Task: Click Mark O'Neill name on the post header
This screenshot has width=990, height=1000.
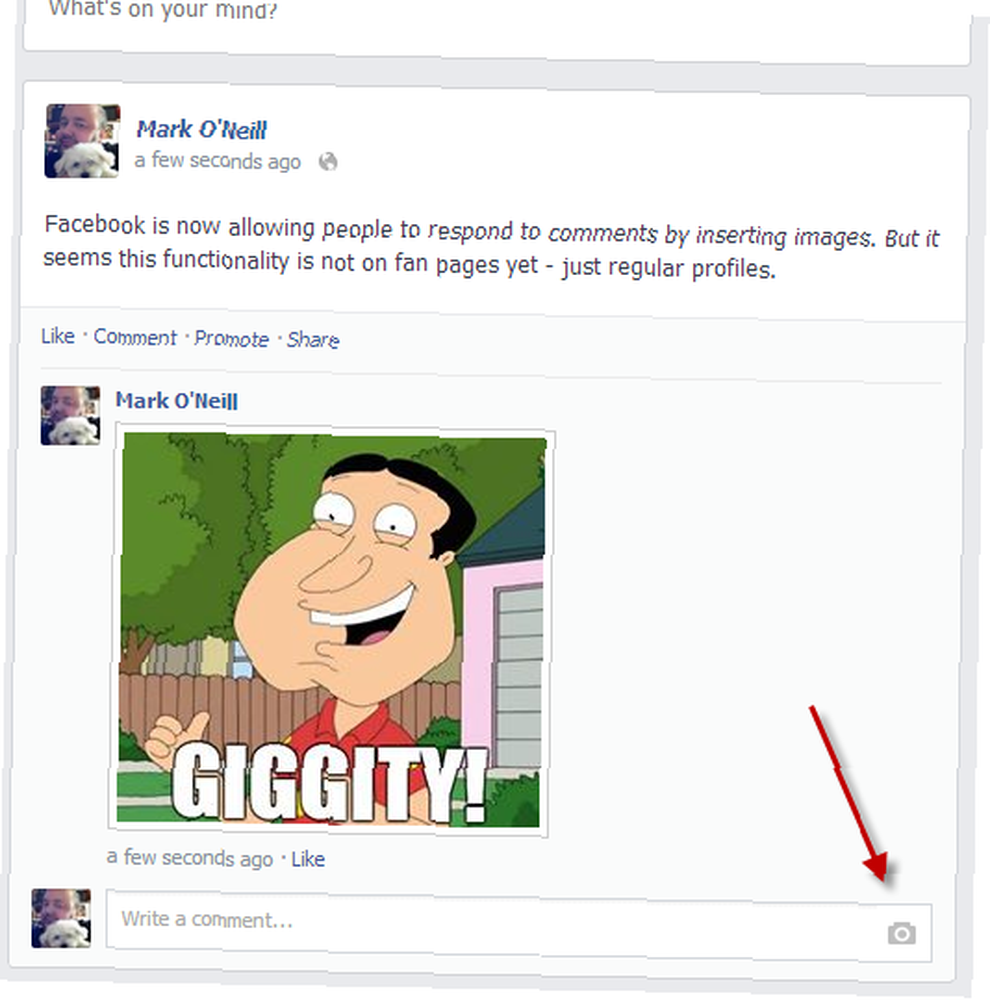Action: coord(202,130)
